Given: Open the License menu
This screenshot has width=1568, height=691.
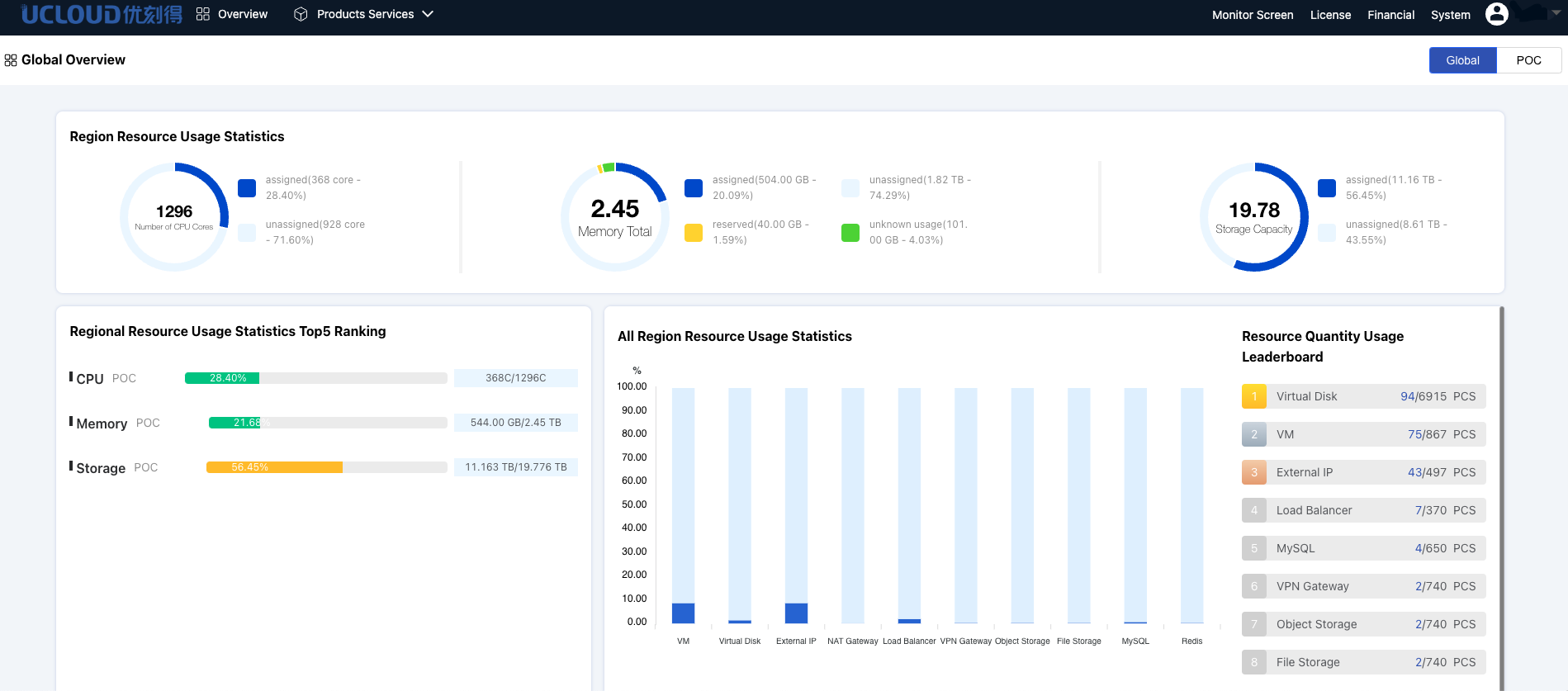Looking at the screenshot, I should click(x=1330, y=15).
